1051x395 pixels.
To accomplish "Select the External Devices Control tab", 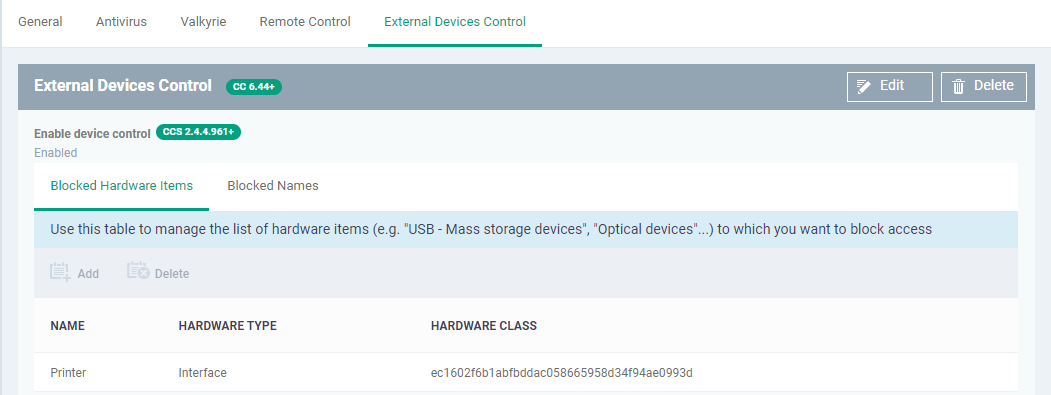I will 454,21.
